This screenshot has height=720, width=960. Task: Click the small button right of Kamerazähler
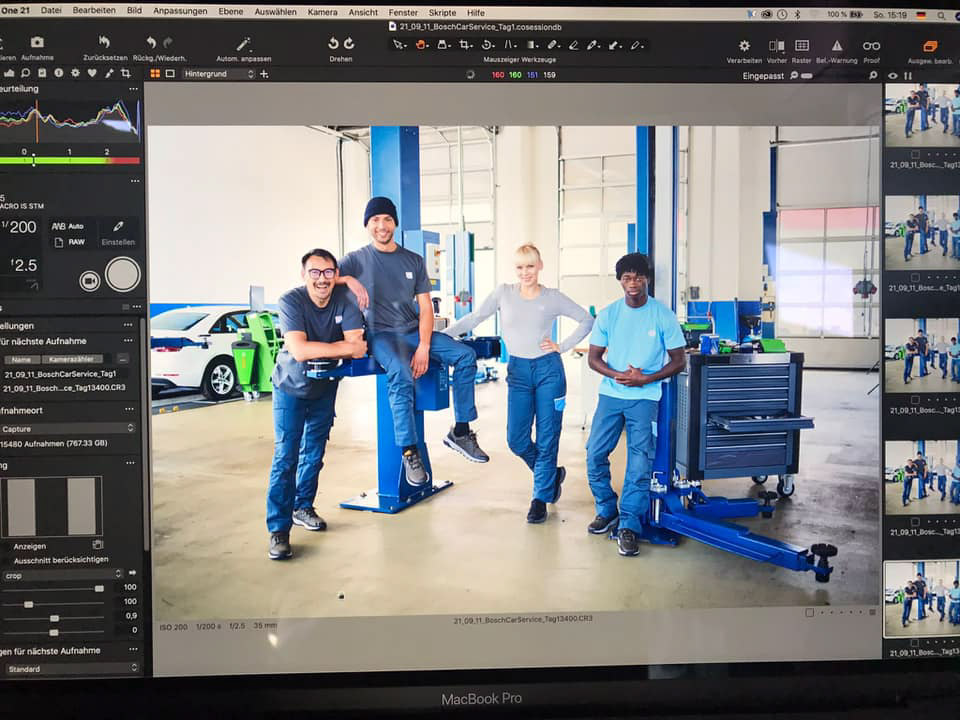[x=123, y=359]
